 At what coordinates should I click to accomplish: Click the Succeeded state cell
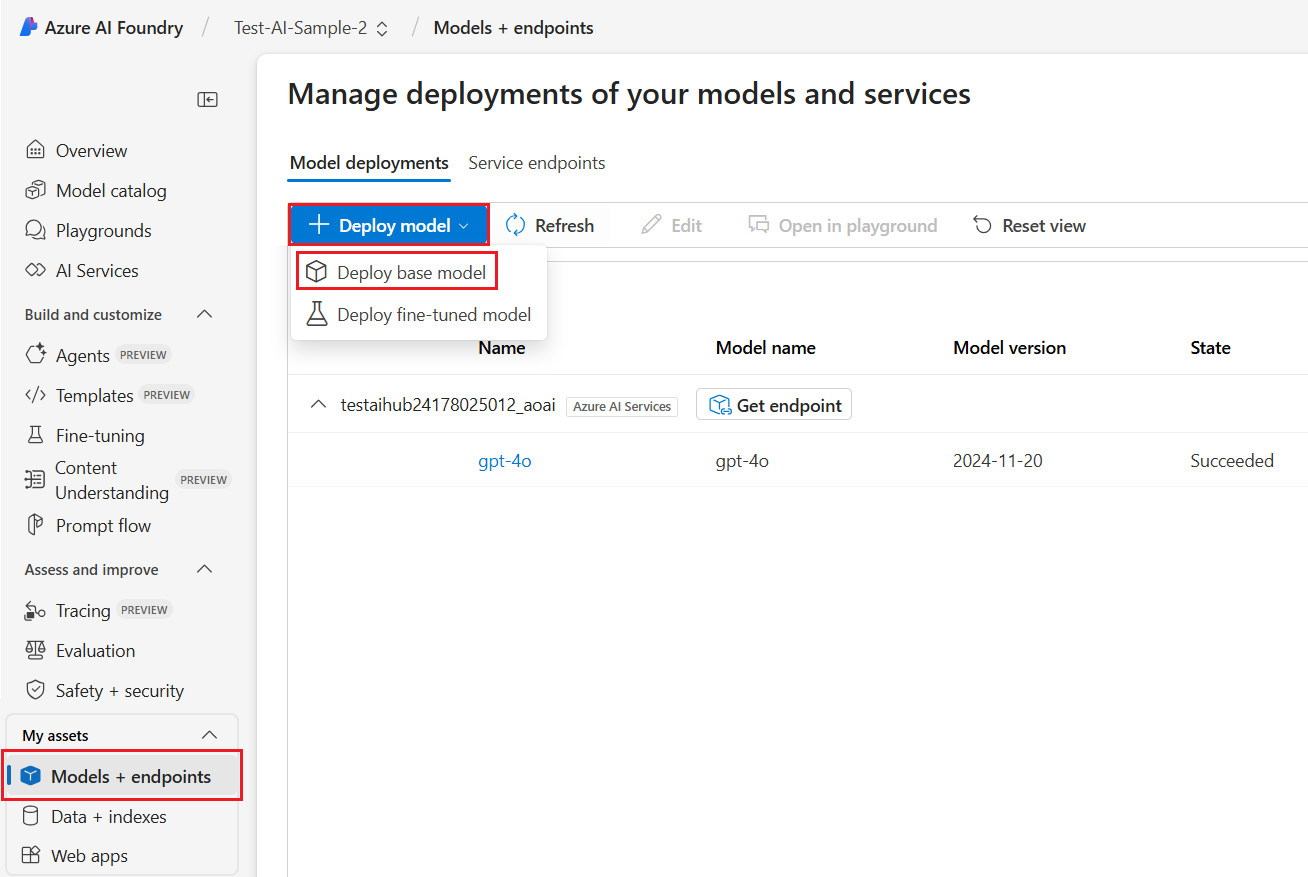point(1232,461)
